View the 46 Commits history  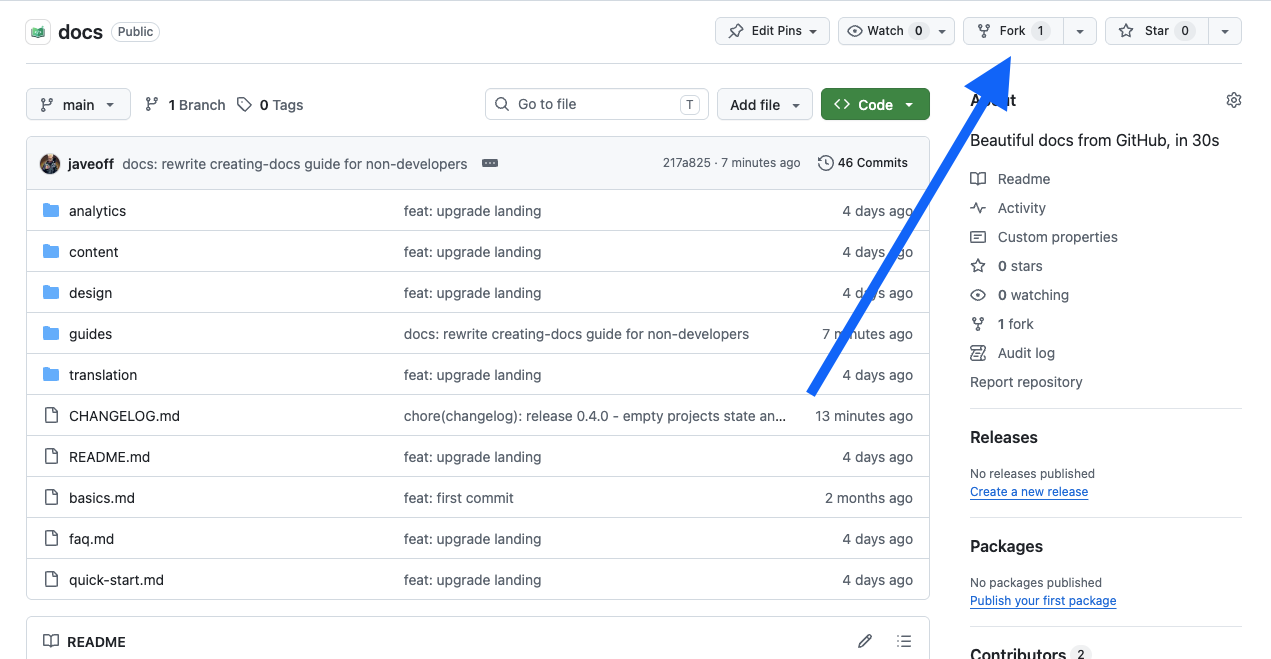coord(863,163)
